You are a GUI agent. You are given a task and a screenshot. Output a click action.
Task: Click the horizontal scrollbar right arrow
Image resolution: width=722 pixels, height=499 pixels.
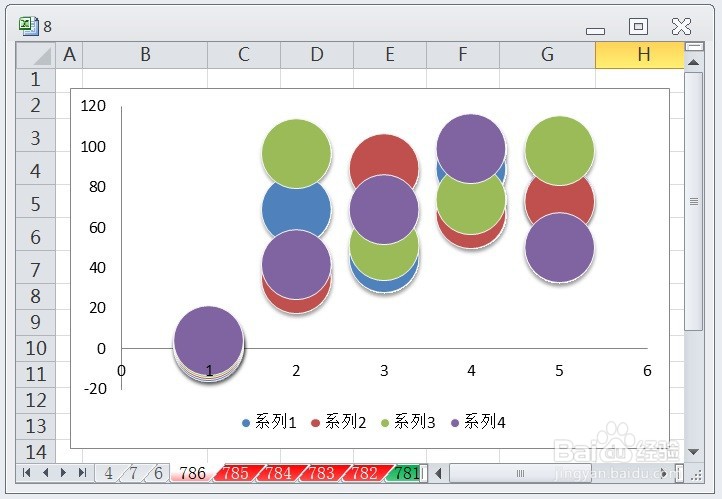pyautogui.click(x=664, y=473)
